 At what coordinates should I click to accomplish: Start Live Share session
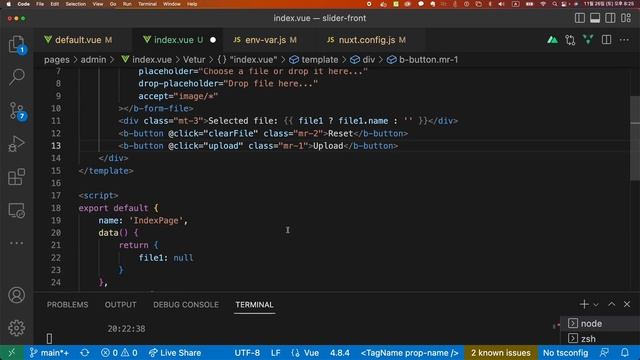[175, 353]
